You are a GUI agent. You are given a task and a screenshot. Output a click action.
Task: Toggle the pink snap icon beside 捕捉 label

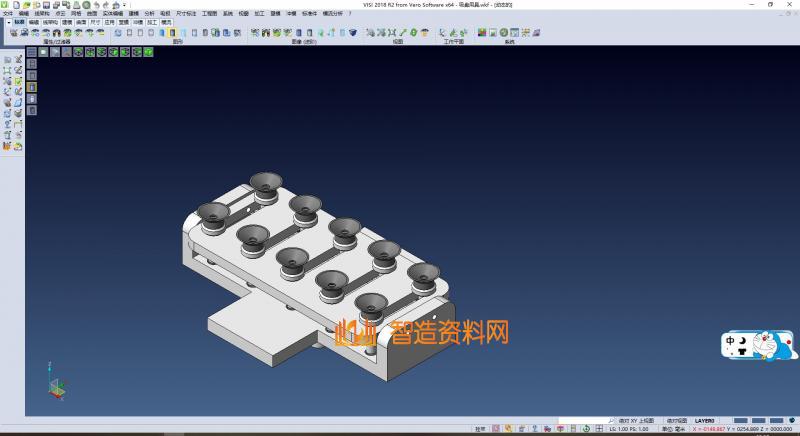point(495,429)
